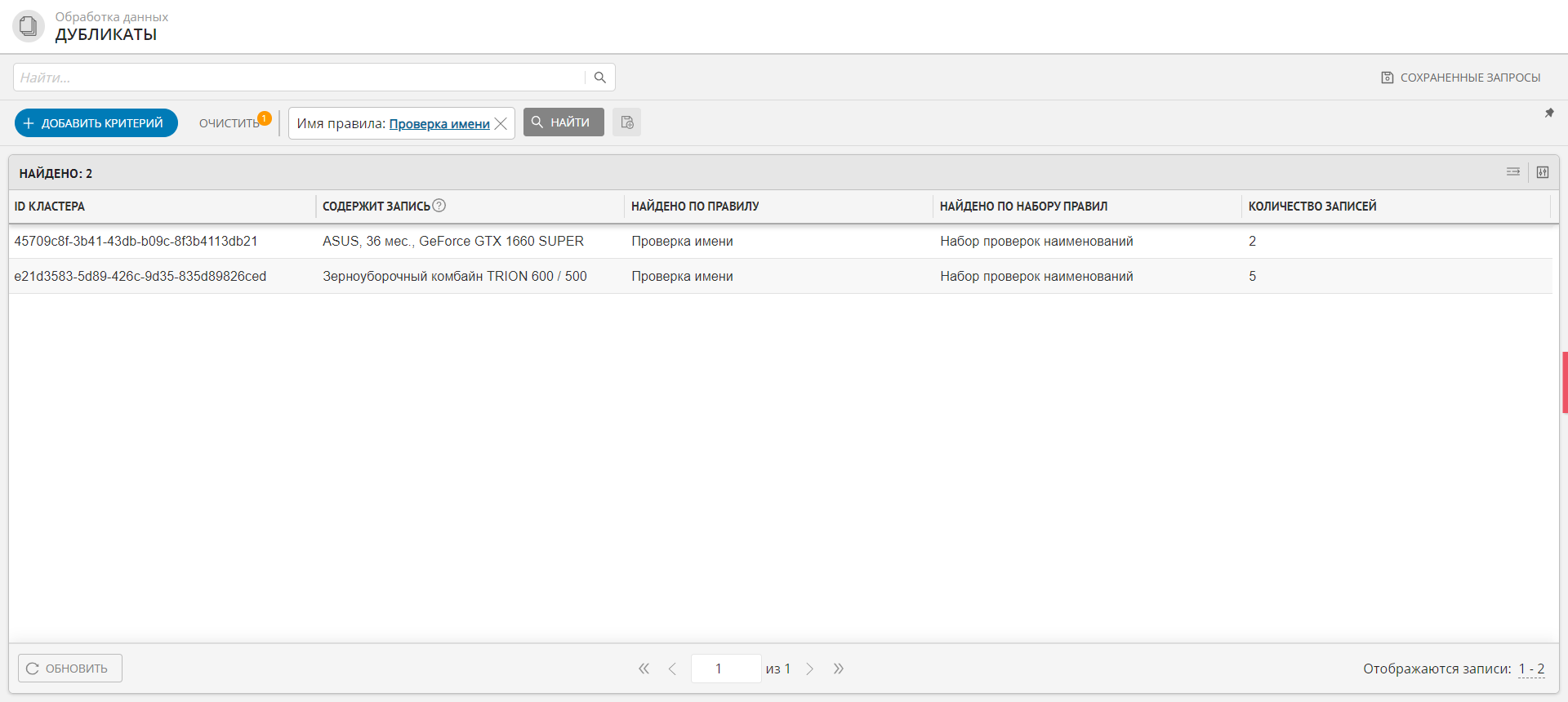Click help icon next to СОДЕРЖИТ ЗАПИСЬ
Viewport: 1568px width, 702px height.
(x=439, y=206)
